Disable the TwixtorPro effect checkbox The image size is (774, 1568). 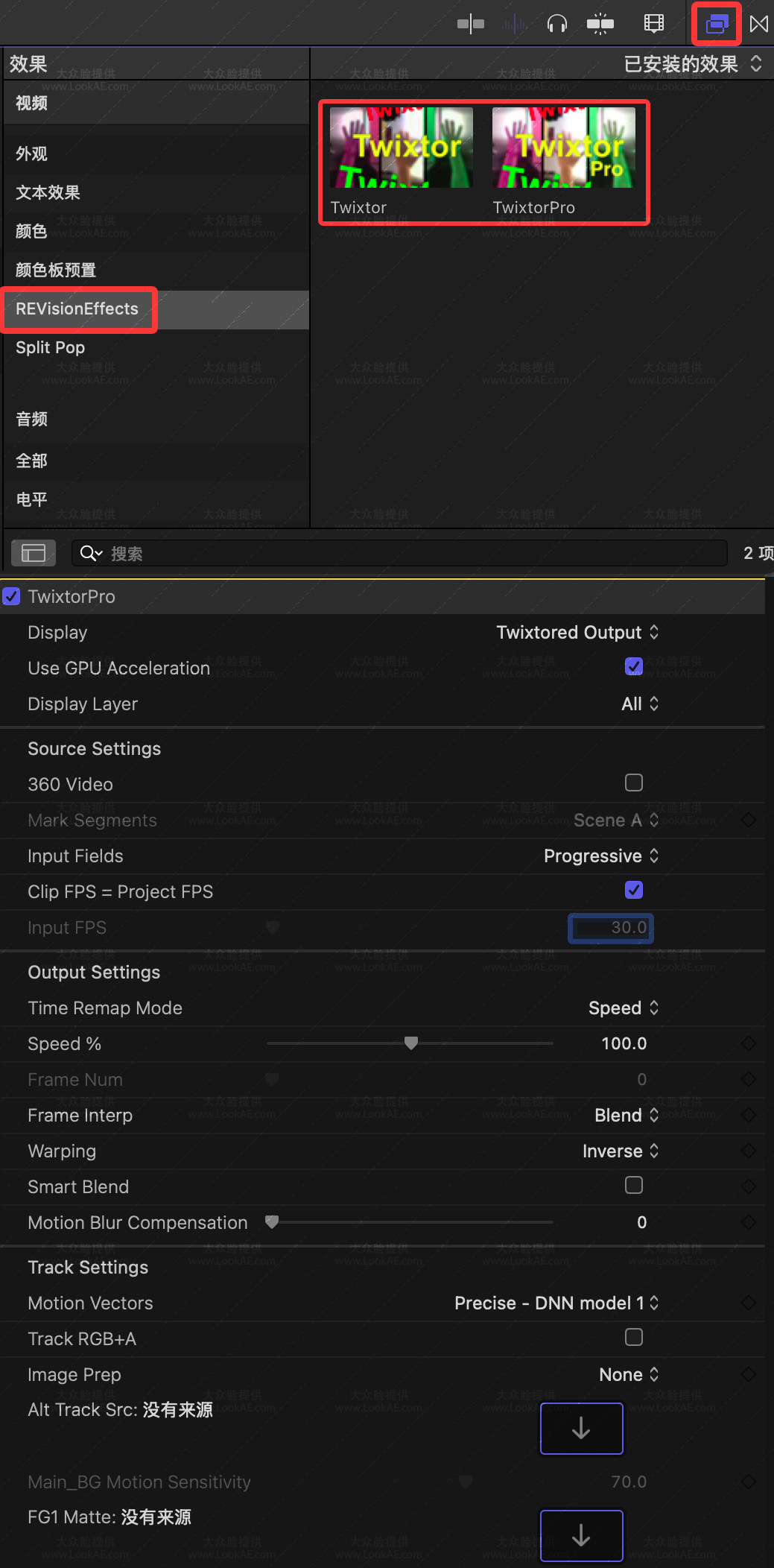click(x=11, y=596)
